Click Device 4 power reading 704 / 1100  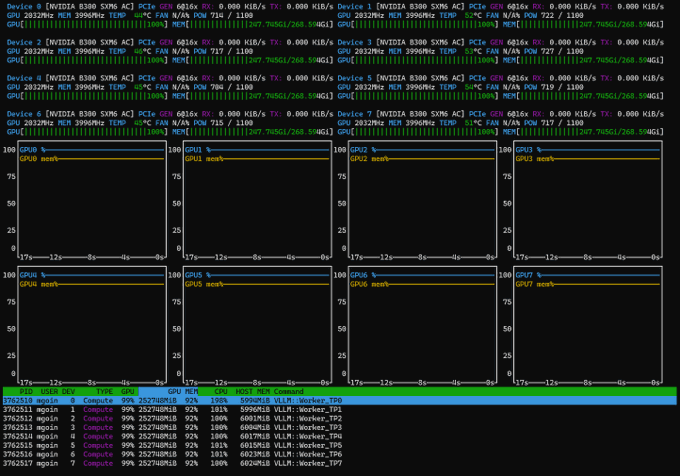232,87
